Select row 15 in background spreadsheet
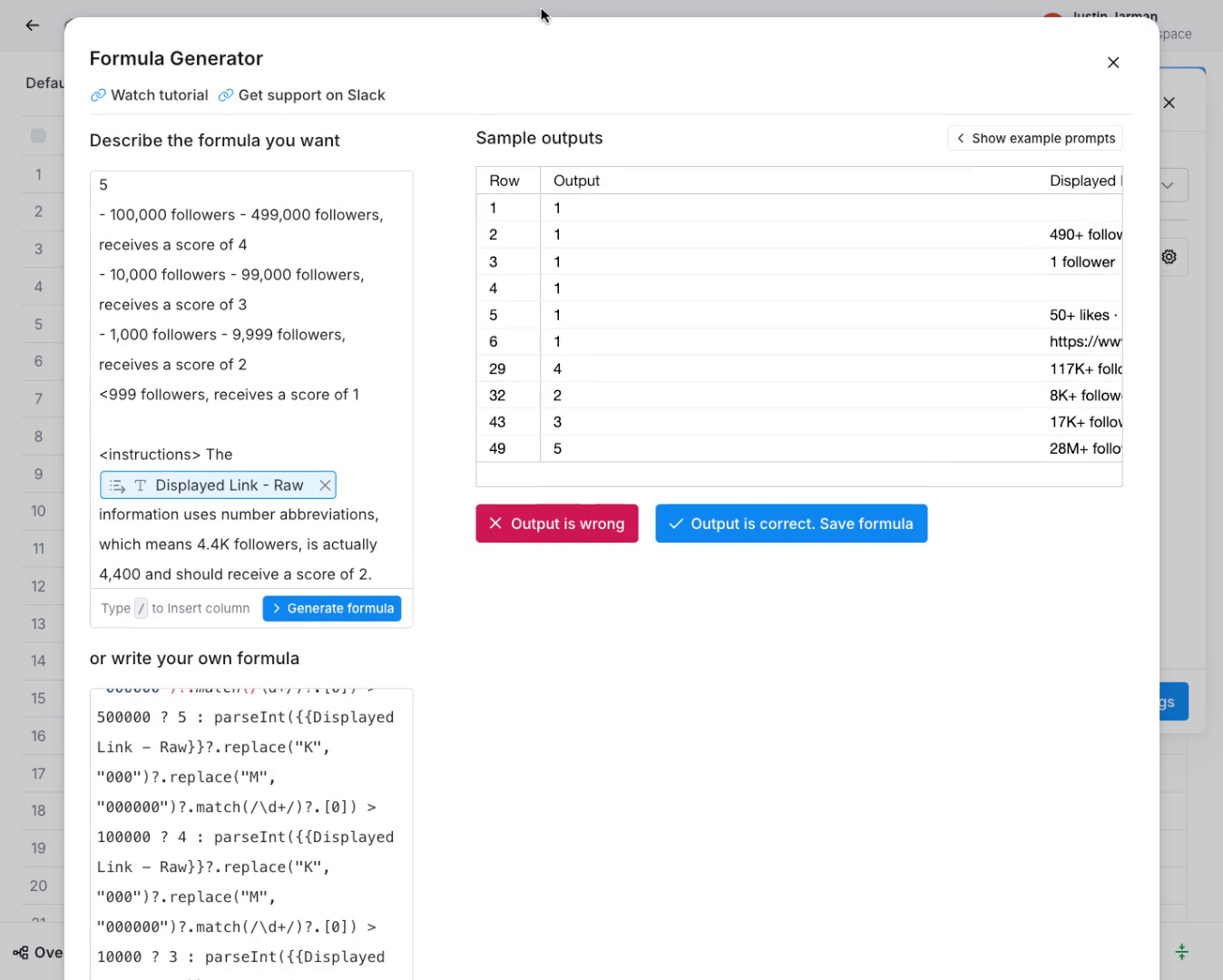 (38, 698)
